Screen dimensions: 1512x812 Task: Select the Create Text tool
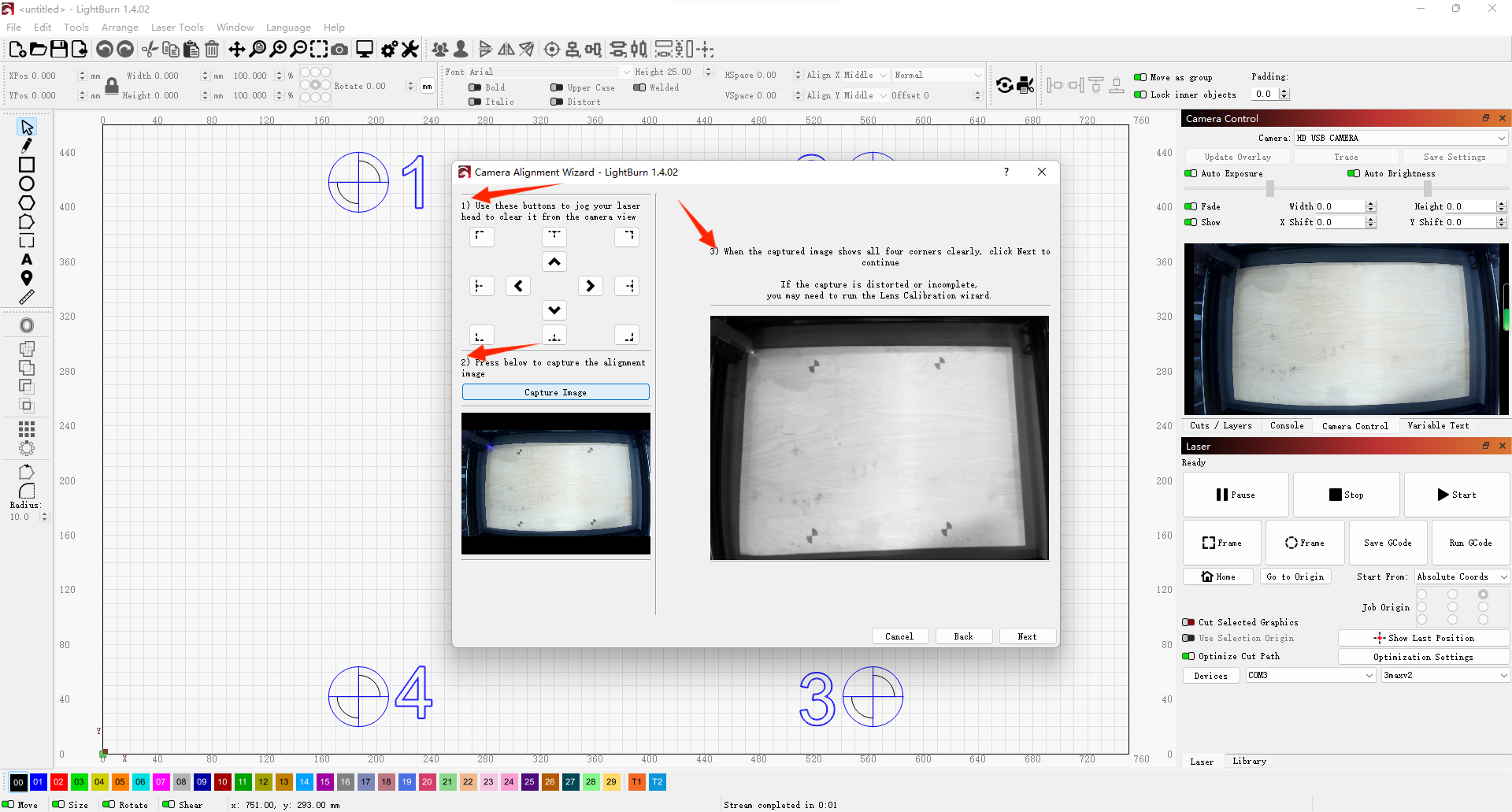[x=27, y=259]
